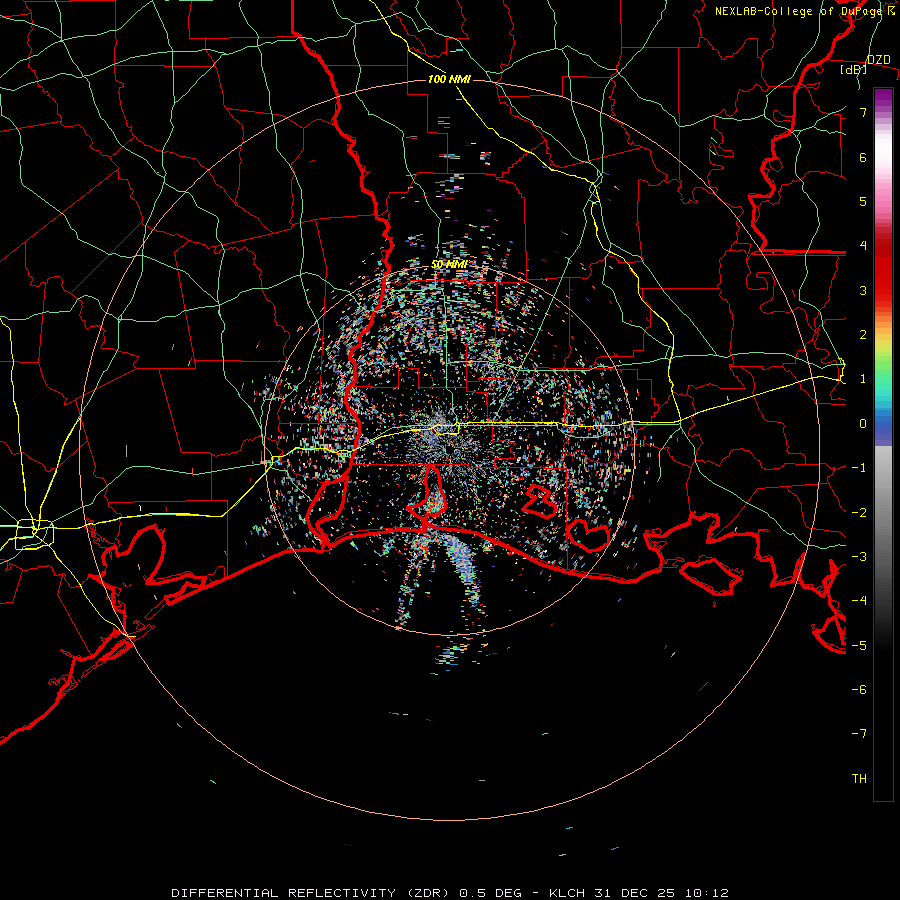
Task: Click the Differential Reflectivity (ZDR) caption text
Action: pyautogui.click(x=310, y=893)
